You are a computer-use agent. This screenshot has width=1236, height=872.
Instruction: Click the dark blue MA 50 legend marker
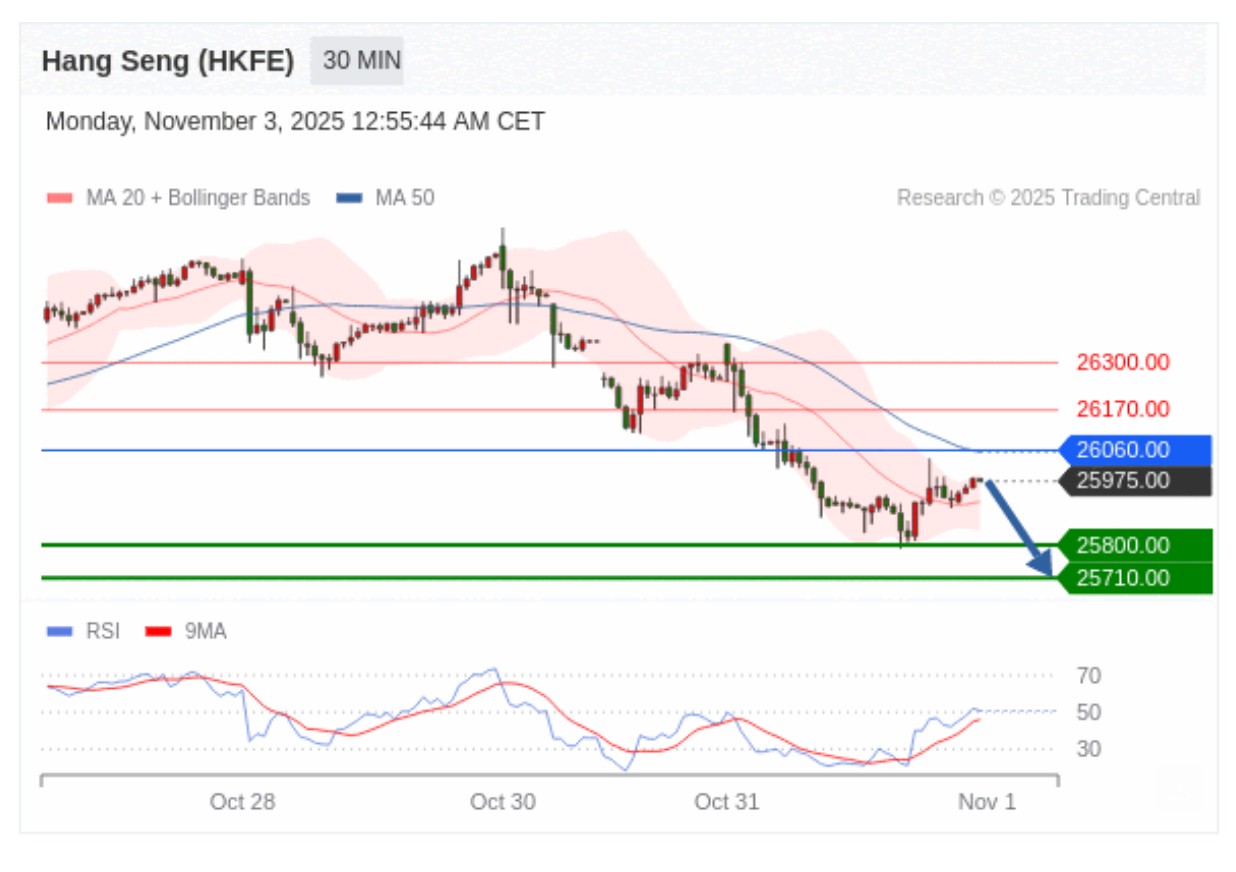pyautogui.click(x=349, y=198)
